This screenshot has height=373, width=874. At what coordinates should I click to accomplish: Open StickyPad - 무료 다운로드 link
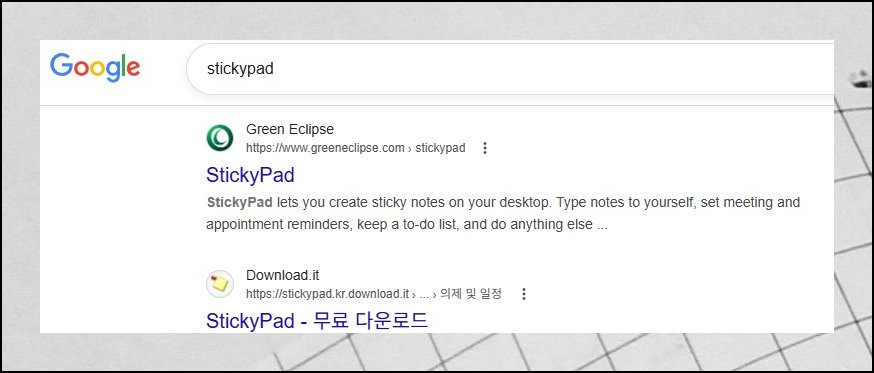(x=317, y=321)
